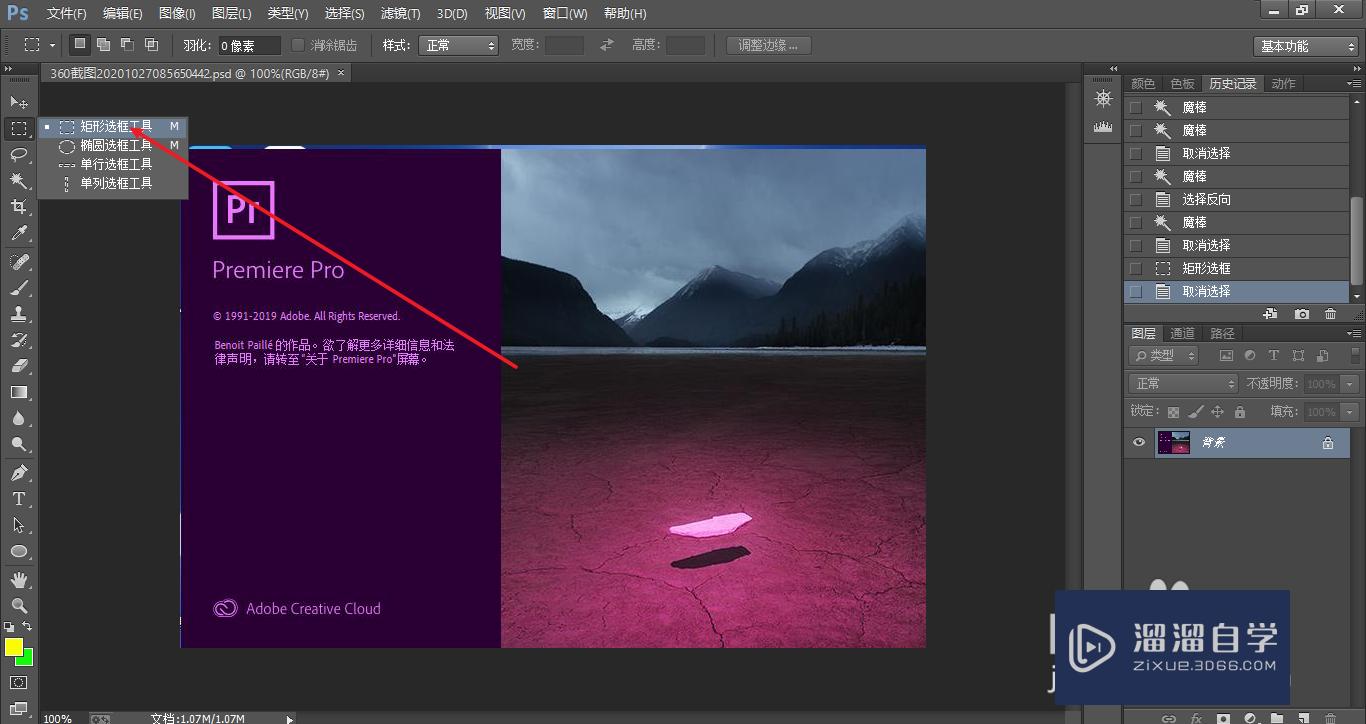Select the History Brush tool

click(19, 340)
